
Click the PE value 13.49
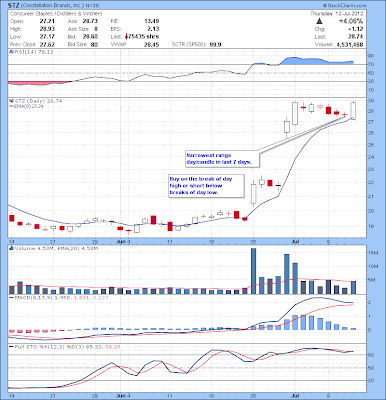(x=152, y=21)
